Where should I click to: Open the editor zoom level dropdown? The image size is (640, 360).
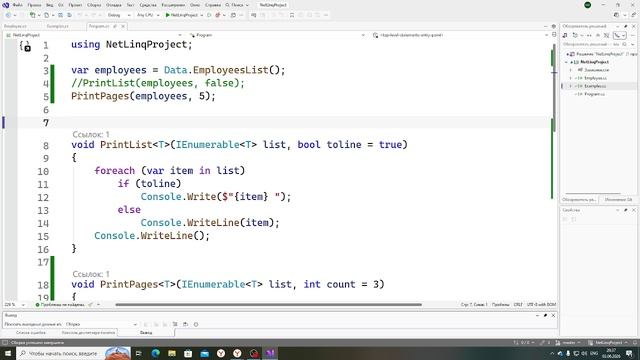coord(14,304)
